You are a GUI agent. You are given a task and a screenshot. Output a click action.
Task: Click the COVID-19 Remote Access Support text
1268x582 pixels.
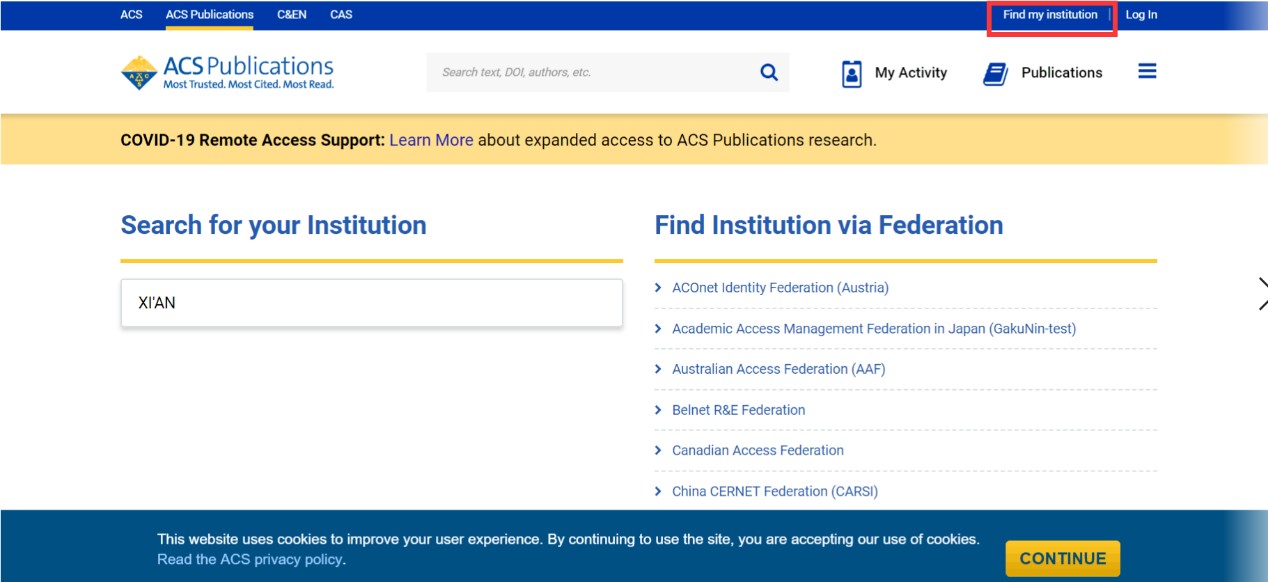252,140
